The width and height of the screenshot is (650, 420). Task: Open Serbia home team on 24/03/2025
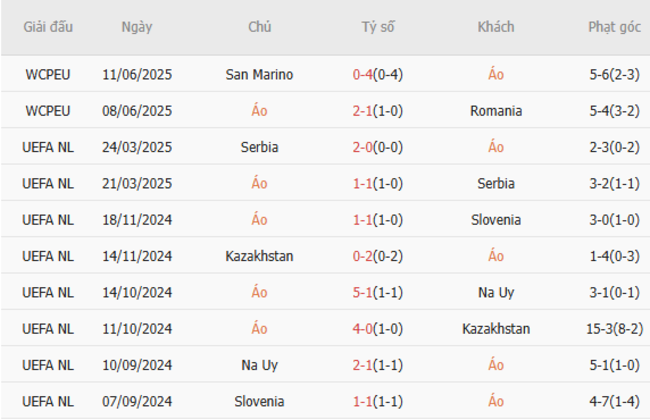point(259,147)
